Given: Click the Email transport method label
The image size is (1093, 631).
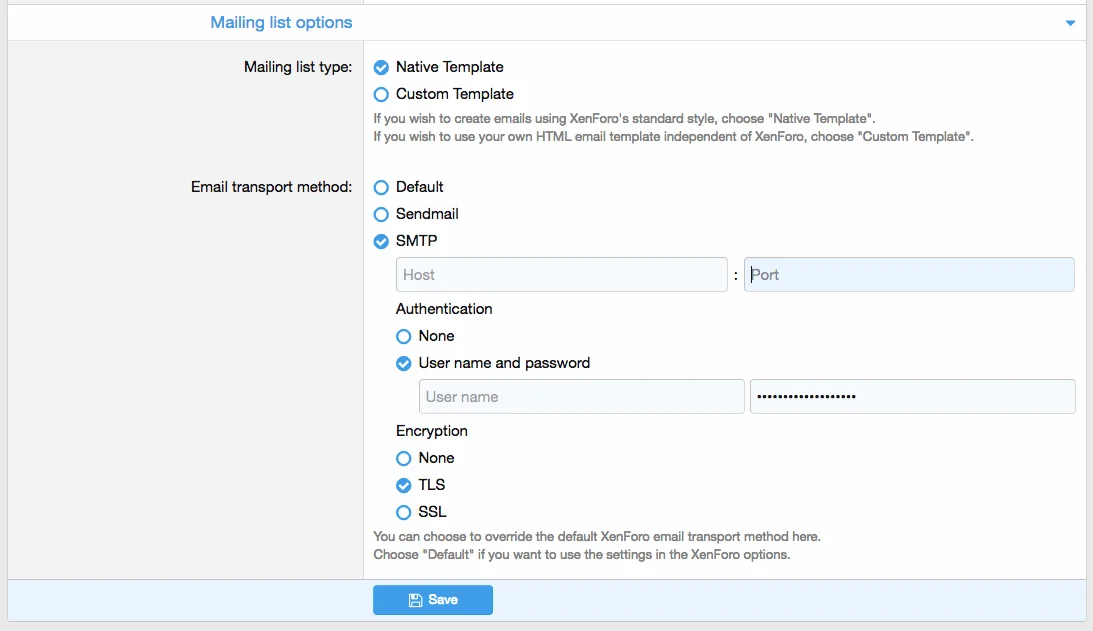Looking at the screenshot, I should coord(271,187).
